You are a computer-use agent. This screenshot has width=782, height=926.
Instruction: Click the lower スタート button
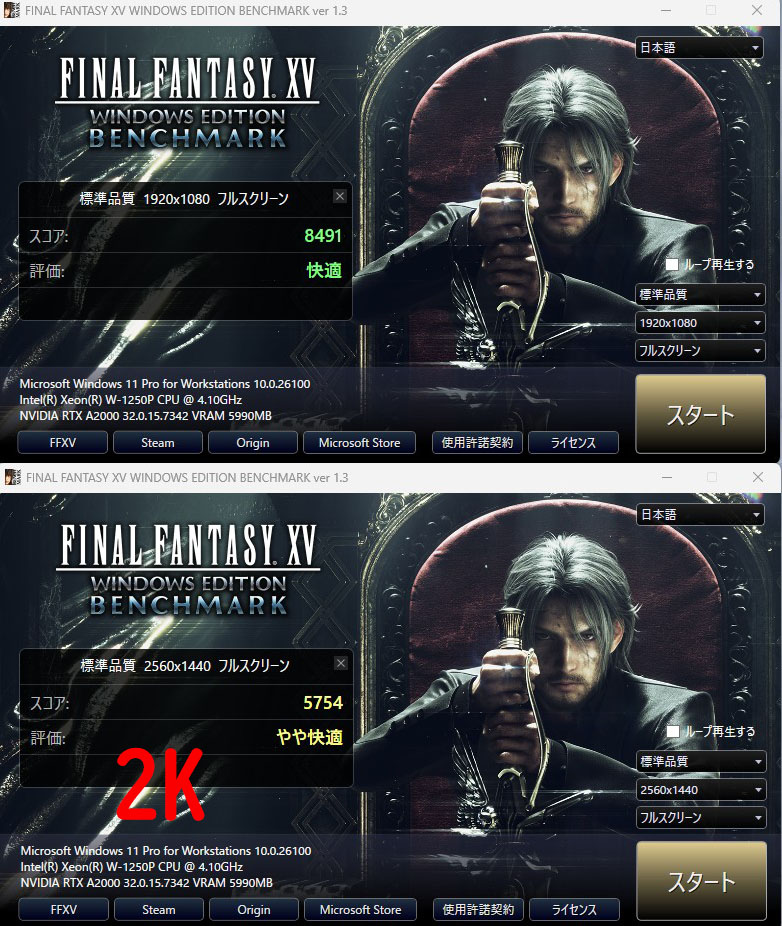pos(702,881)
